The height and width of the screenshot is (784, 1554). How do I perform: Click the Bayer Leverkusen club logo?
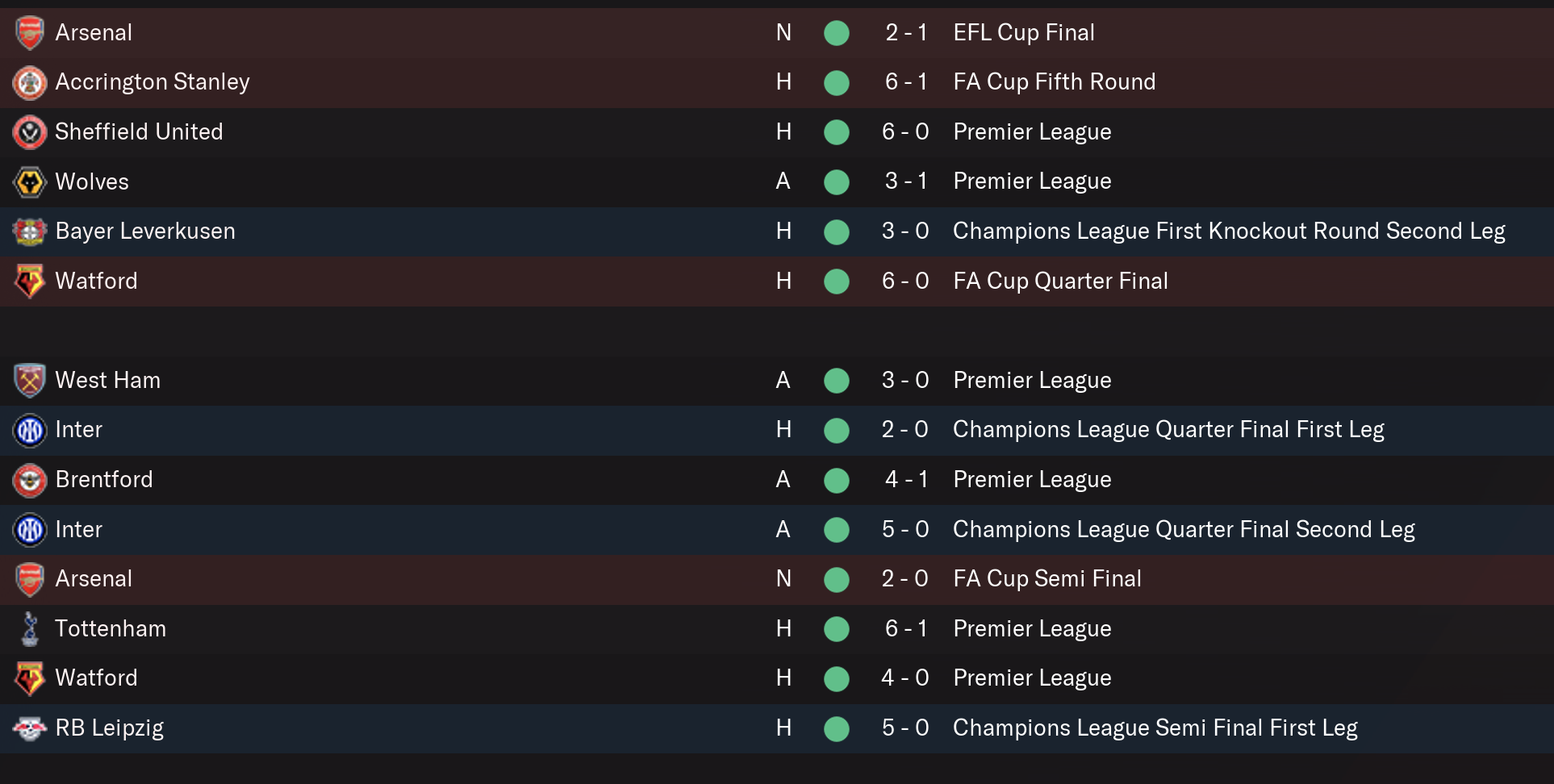[30, 231]
